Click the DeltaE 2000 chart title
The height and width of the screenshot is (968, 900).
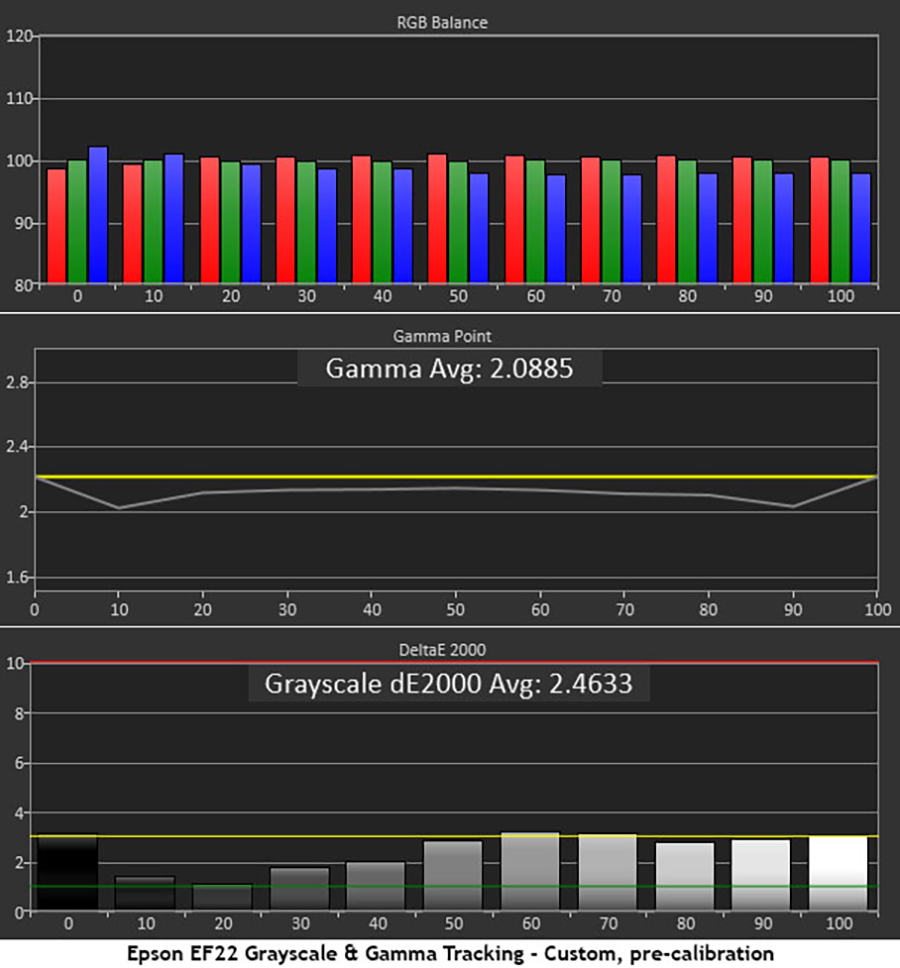442,650
